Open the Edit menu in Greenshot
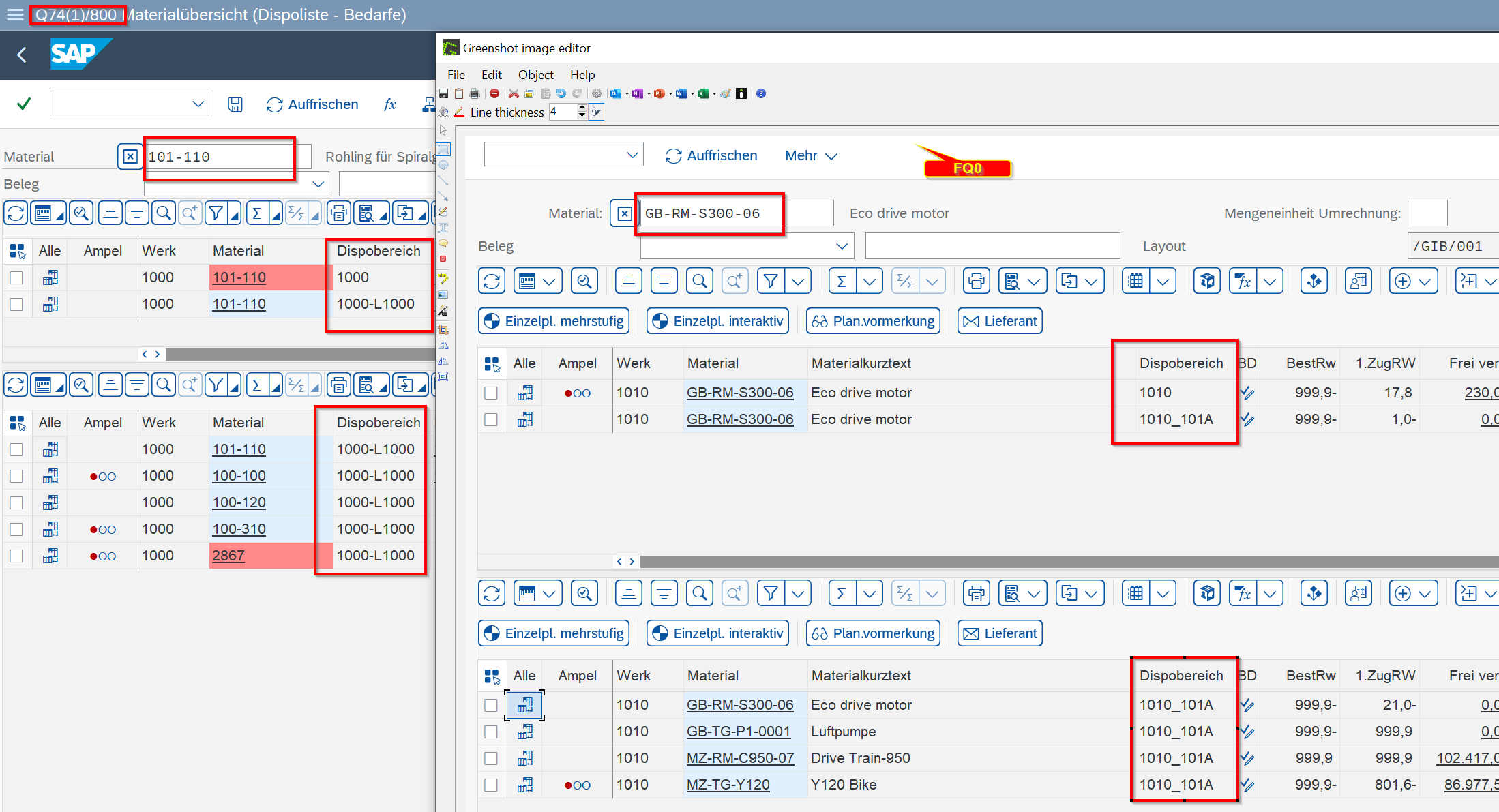 click(491, 74)
